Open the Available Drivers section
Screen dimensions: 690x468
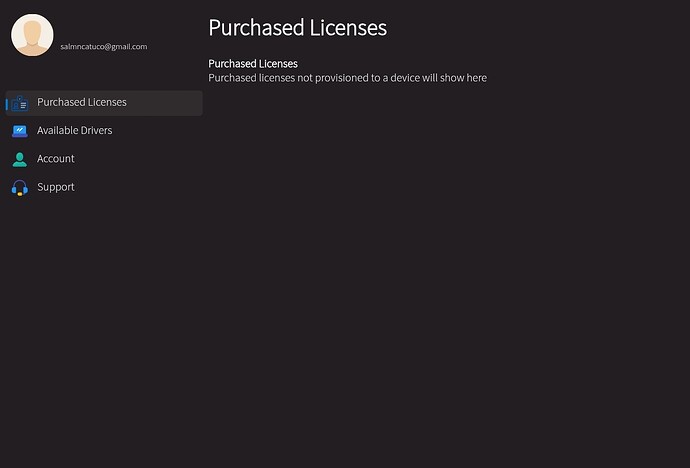click(x=74, y=130)
